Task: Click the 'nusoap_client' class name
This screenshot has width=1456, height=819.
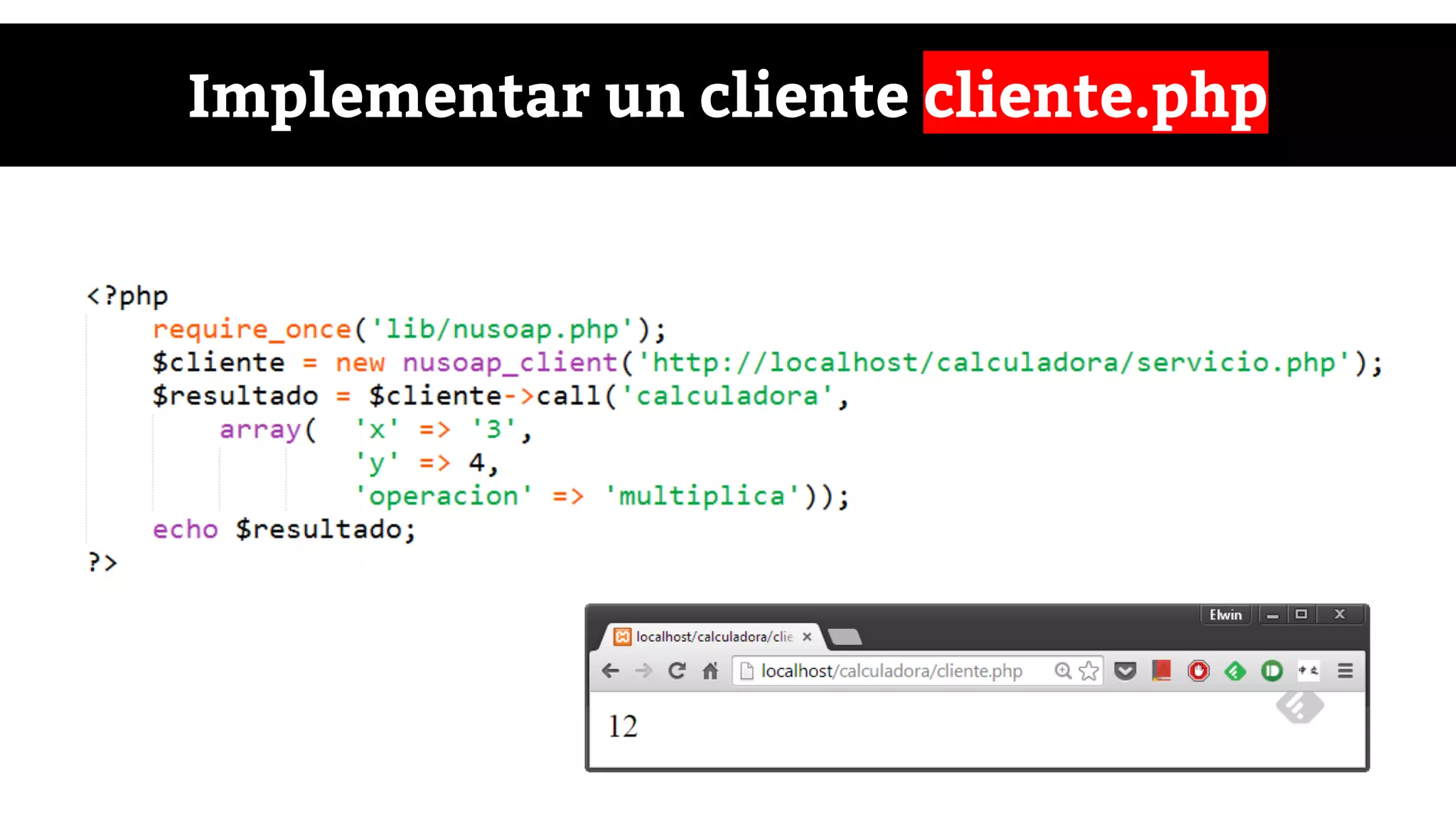Action: 510,363
